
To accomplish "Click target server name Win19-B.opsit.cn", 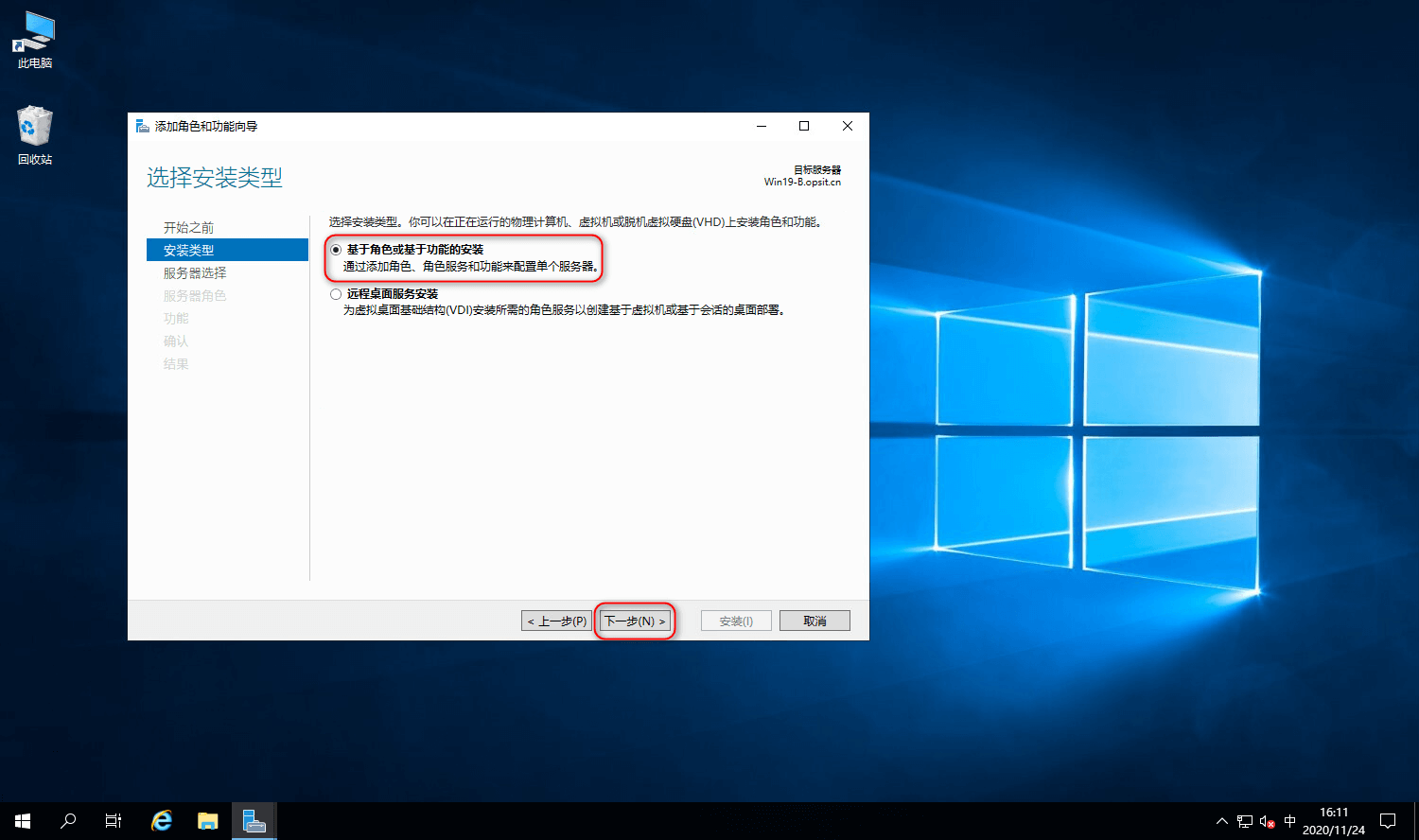I will tap(802, 182).
